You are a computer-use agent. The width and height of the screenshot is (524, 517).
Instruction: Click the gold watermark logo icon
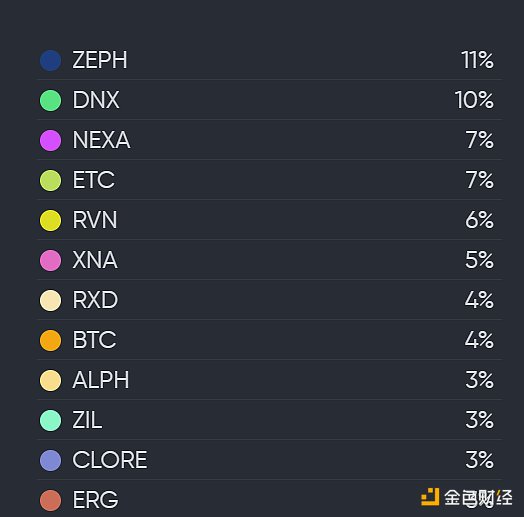click(430, 497)
